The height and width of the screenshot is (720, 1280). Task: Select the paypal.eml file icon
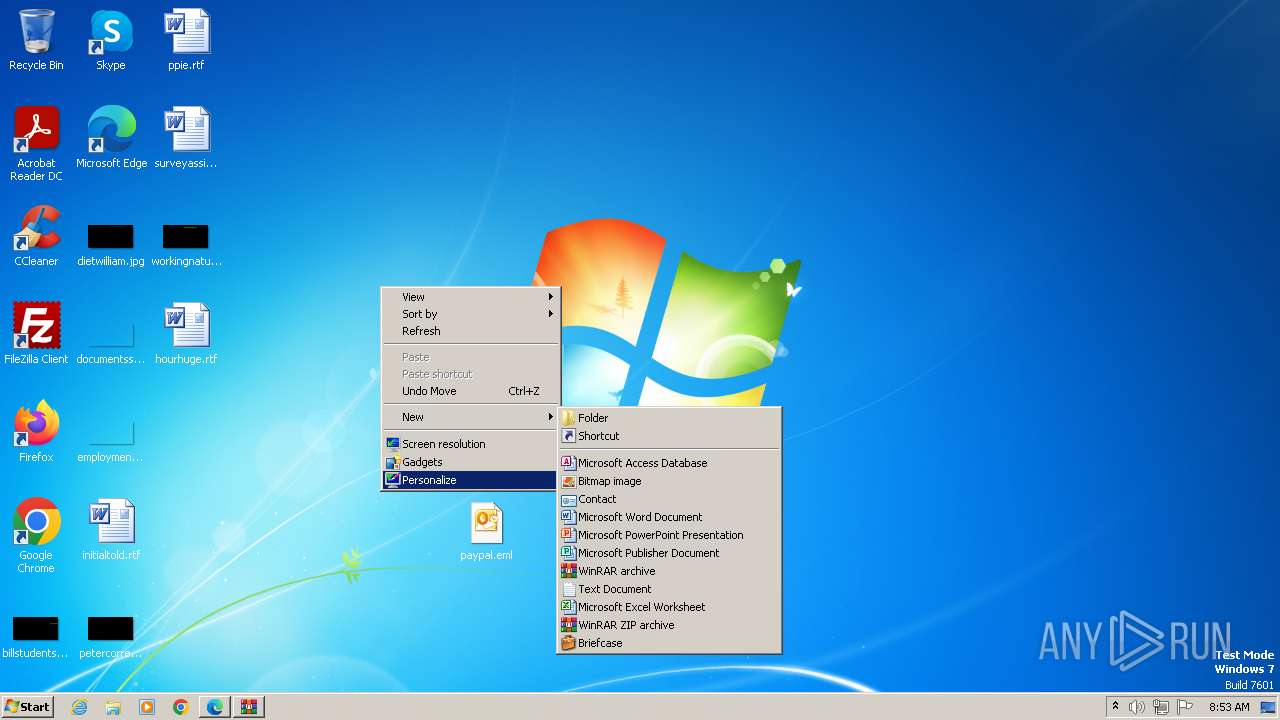tap(486, 530)
